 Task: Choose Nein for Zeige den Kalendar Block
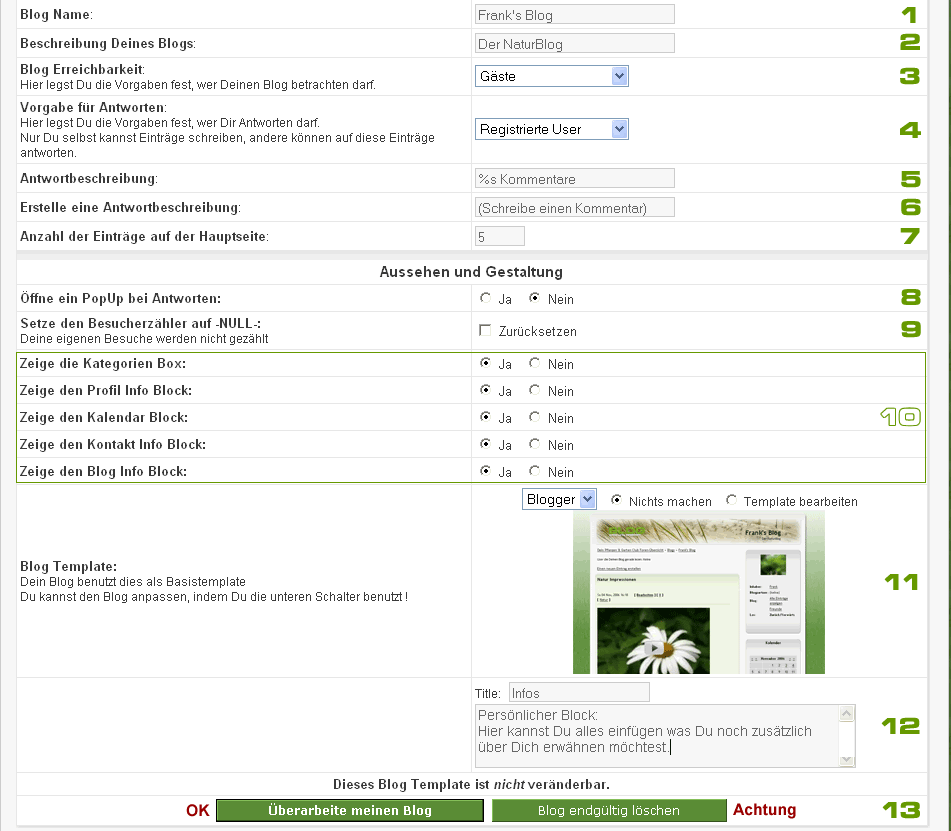coord(535,418)
